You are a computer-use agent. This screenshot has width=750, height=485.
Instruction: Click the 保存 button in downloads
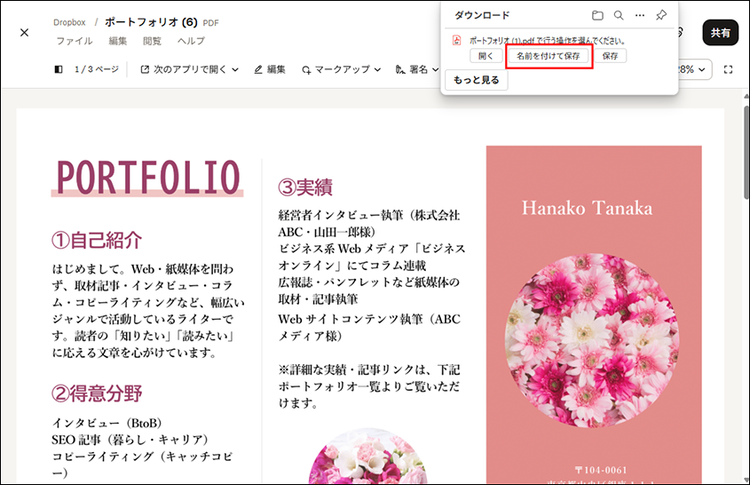[610, 56]
